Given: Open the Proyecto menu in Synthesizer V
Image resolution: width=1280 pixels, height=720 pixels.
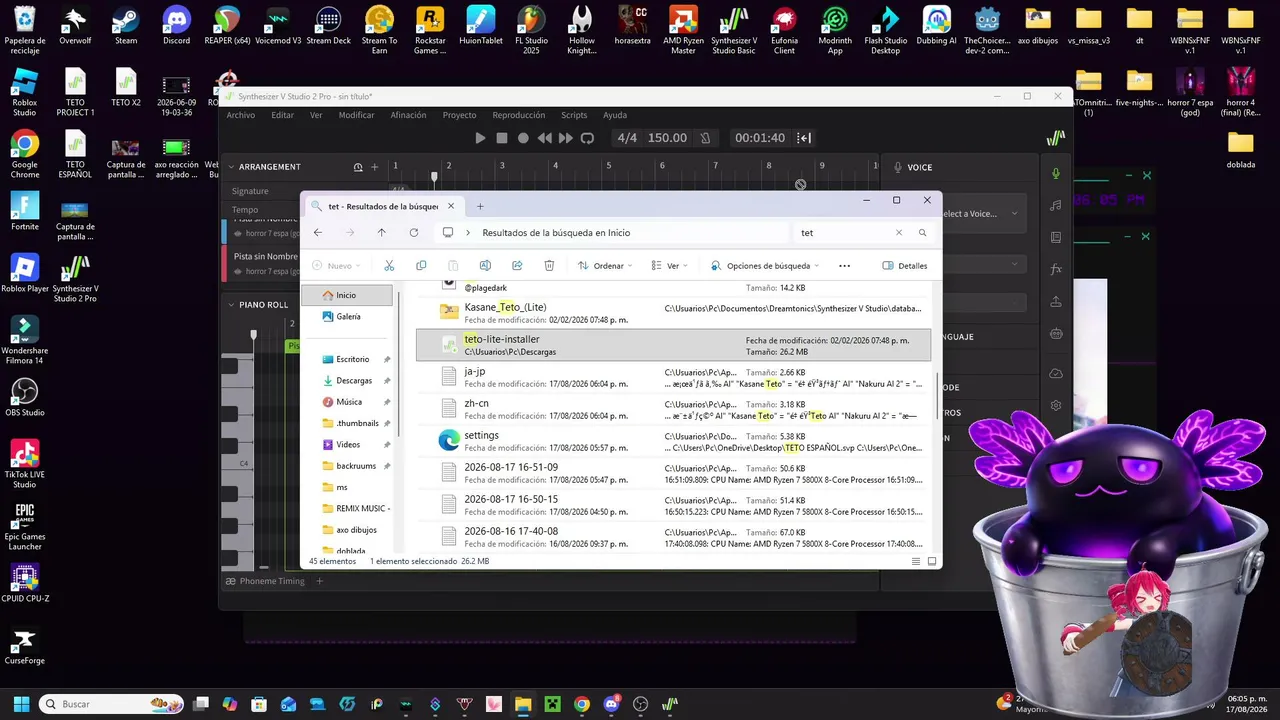Looking at the screenshot, I should (x=460, y=115).
